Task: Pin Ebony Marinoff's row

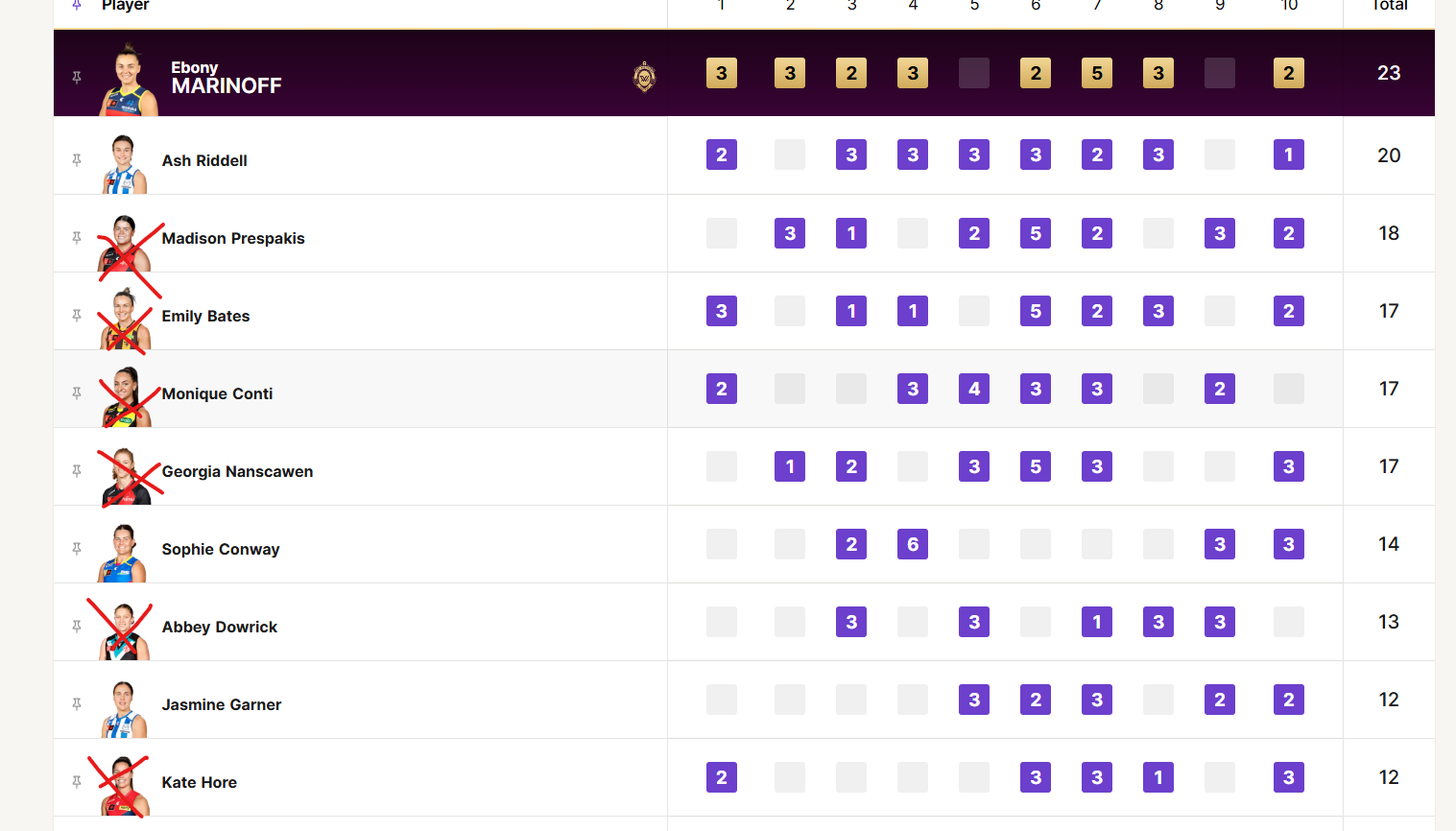Action: [x=77, y=77]
